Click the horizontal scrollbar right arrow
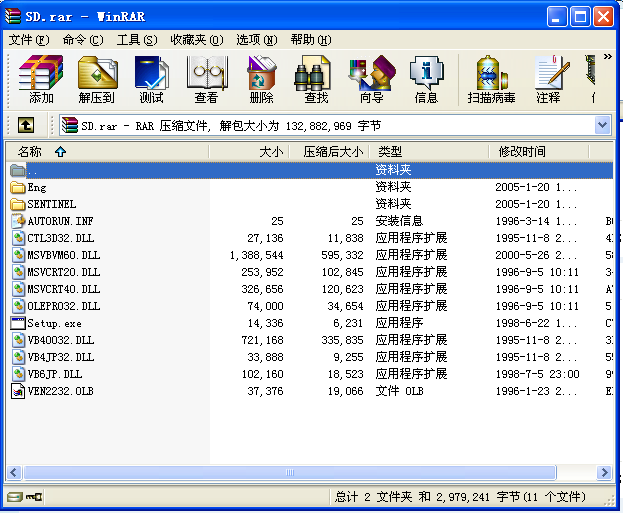 point(605,472)
